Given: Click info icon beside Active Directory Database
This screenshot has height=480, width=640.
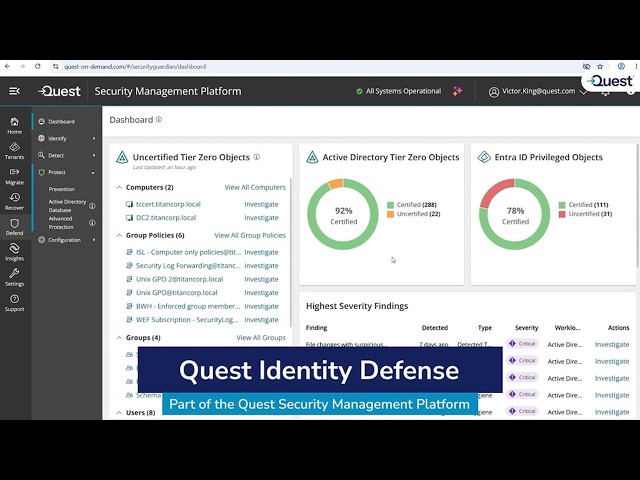Looking at the screenshot, I should click(92, 206).
